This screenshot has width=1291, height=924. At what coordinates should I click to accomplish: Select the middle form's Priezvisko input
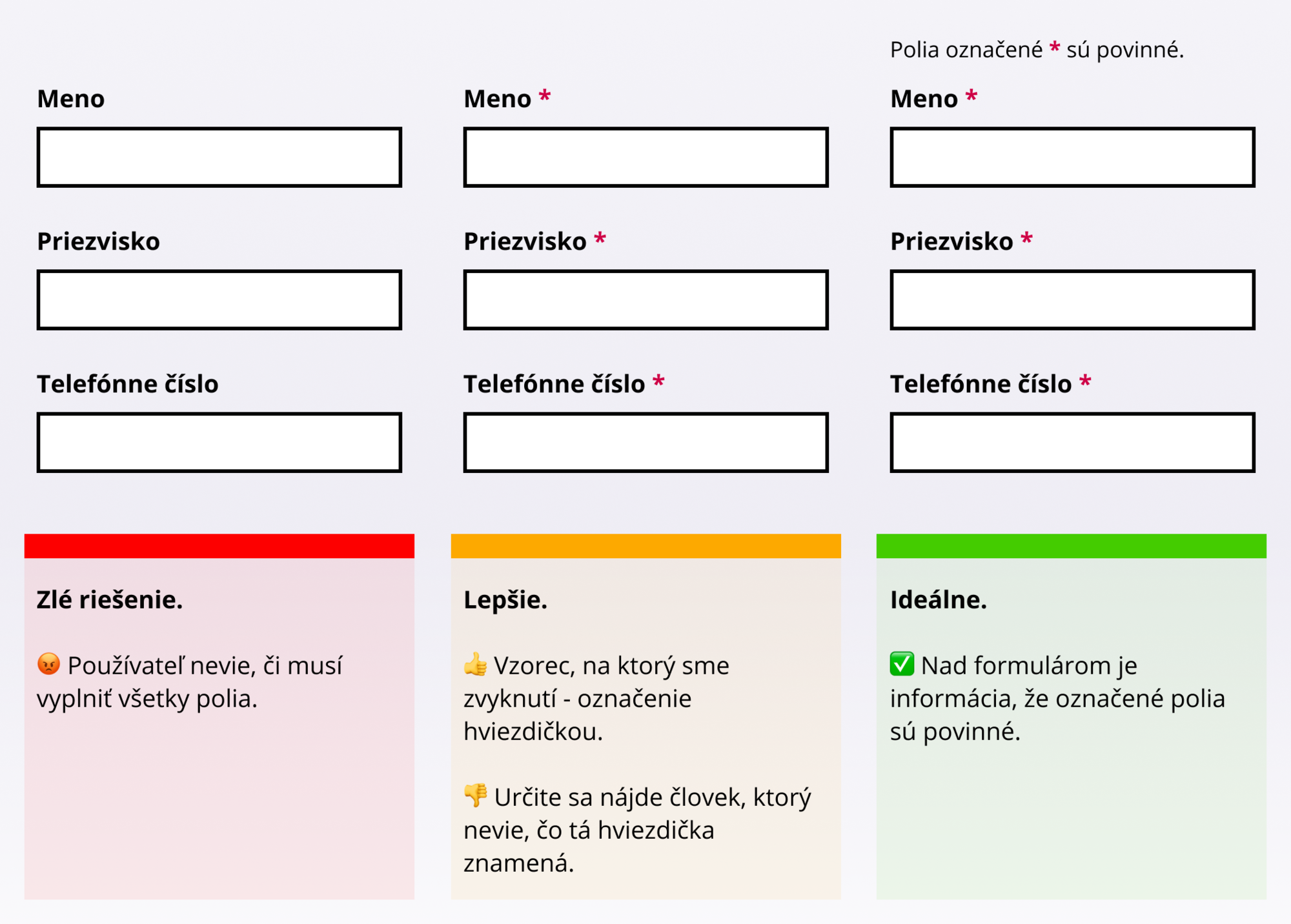(x=645, y=300)
